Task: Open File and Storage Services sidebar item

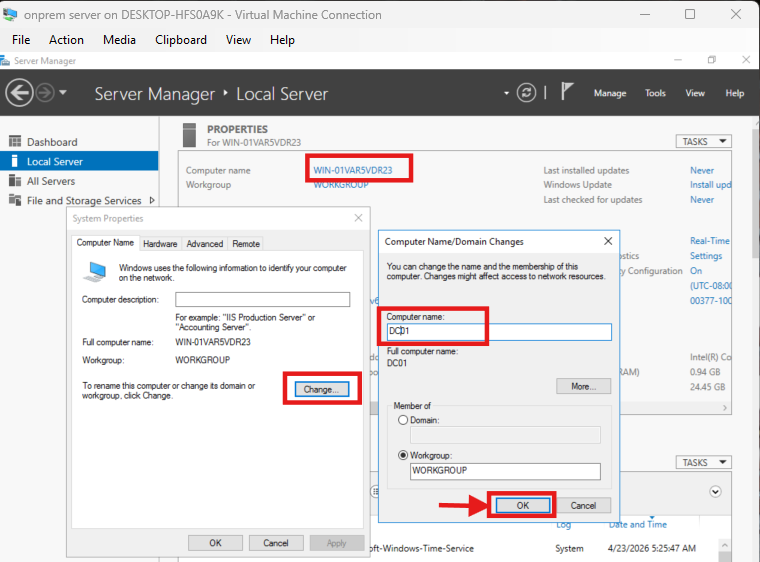Action: tap(84, 201)
